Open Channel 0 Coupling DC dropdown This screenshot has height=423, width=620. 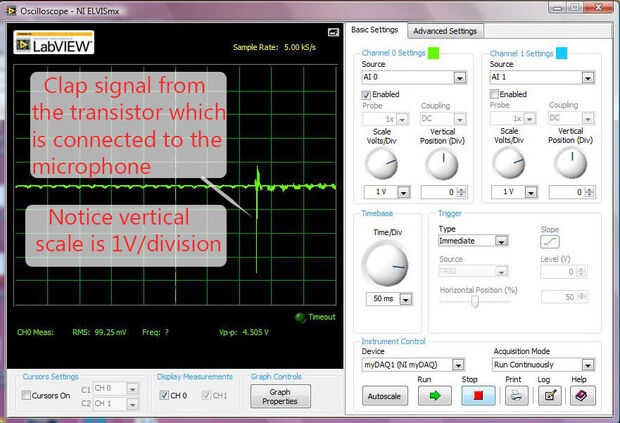click(460, 119)
